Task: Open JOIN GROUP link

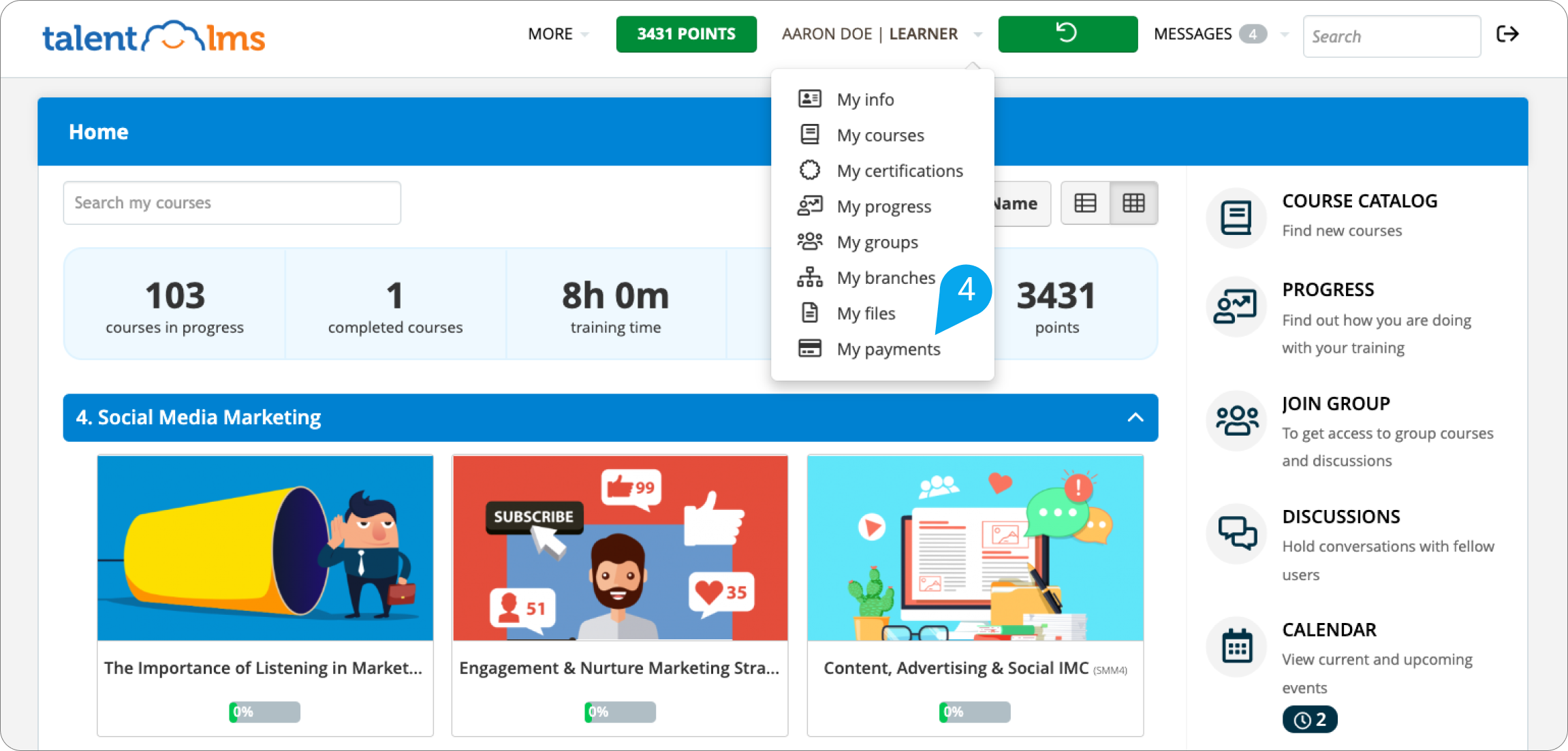Action: pyautogui.click(x=1336, y=403)
